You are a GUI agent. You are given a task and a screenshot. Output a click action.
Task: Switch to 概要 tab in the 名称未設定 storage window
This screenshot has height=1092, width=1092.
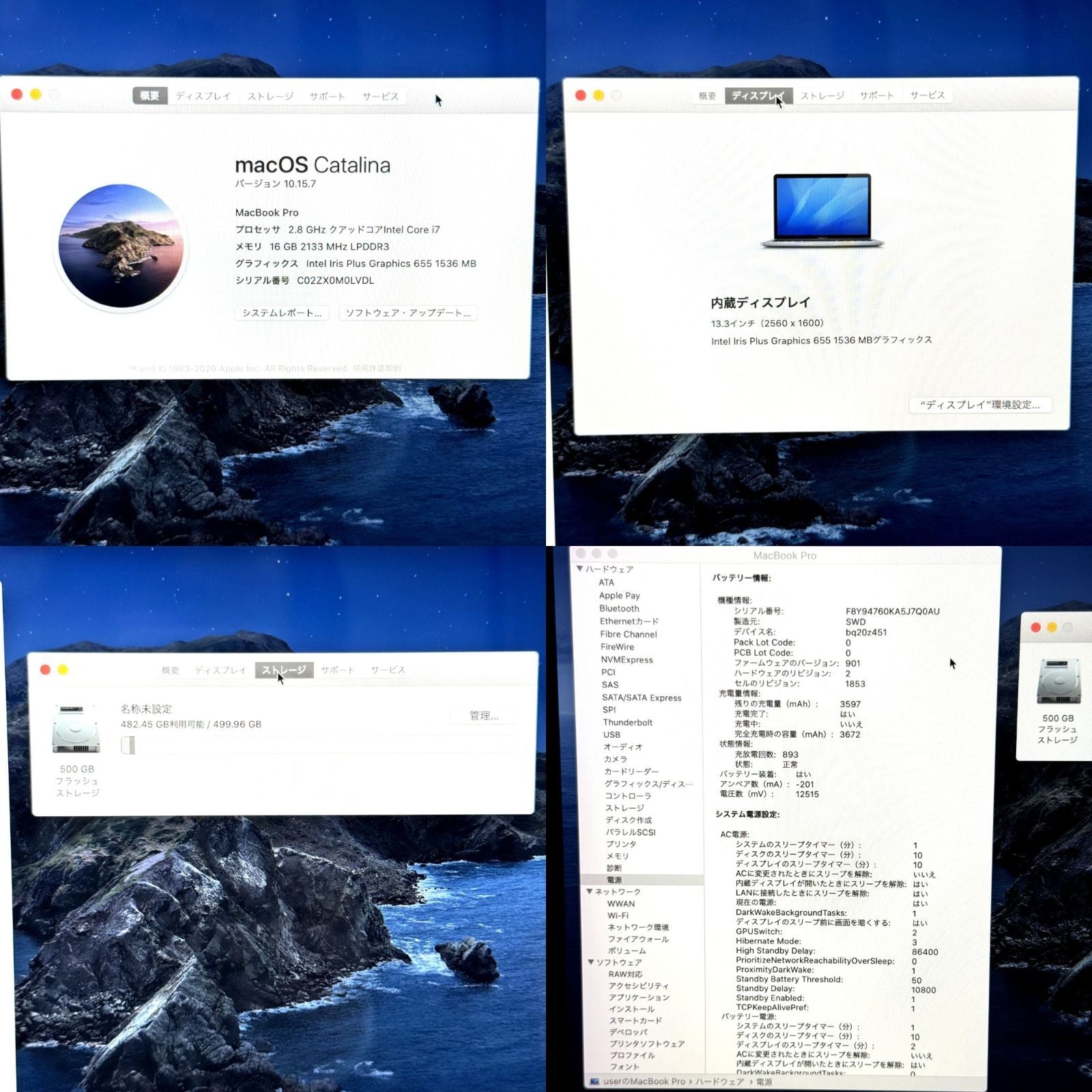pos(171,670)
